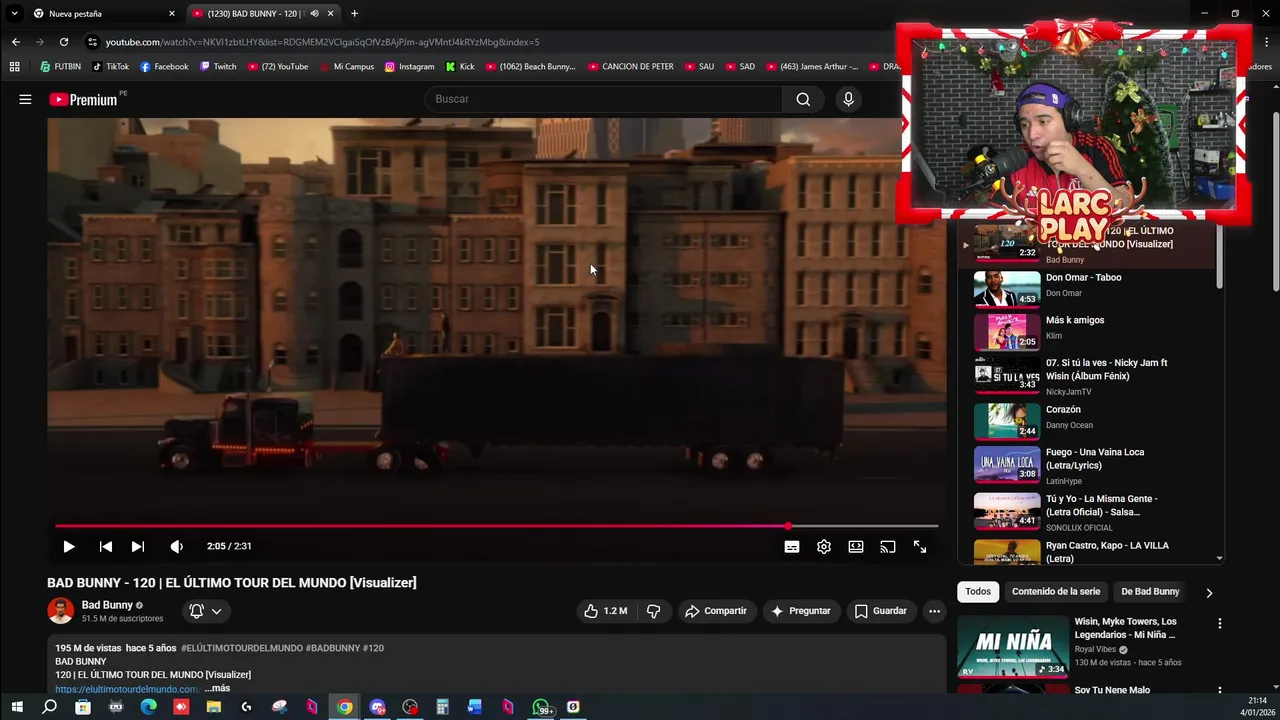
Task: Mute the video volume
Action: coord(177,547)
